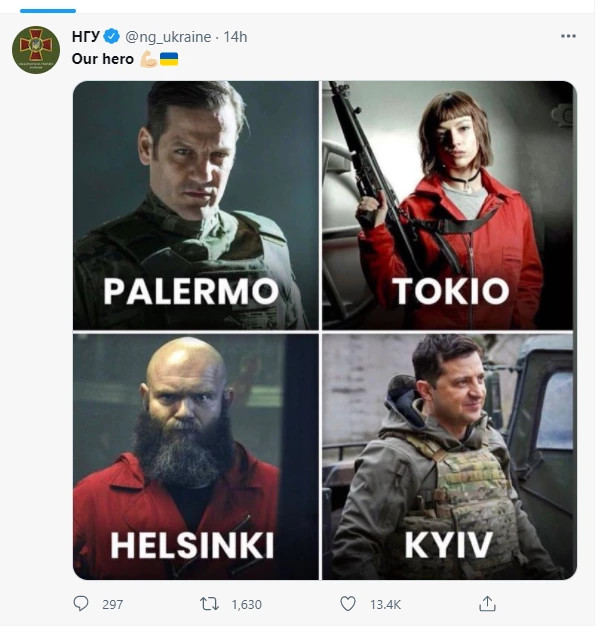Click the 13.4K likes count
Screen dimensions: 609x626
pos(385,604)
